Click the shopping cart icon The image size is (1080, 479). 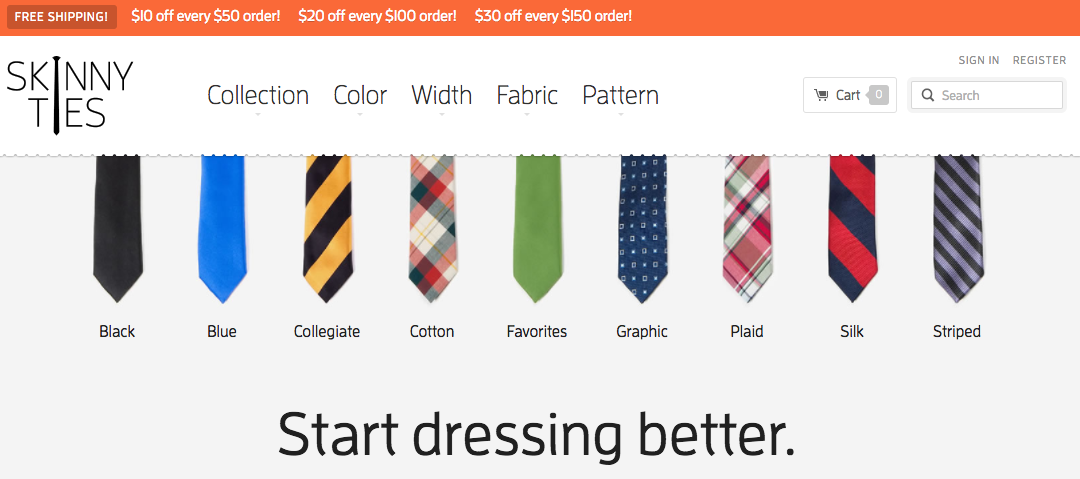(x=821, y=95)
